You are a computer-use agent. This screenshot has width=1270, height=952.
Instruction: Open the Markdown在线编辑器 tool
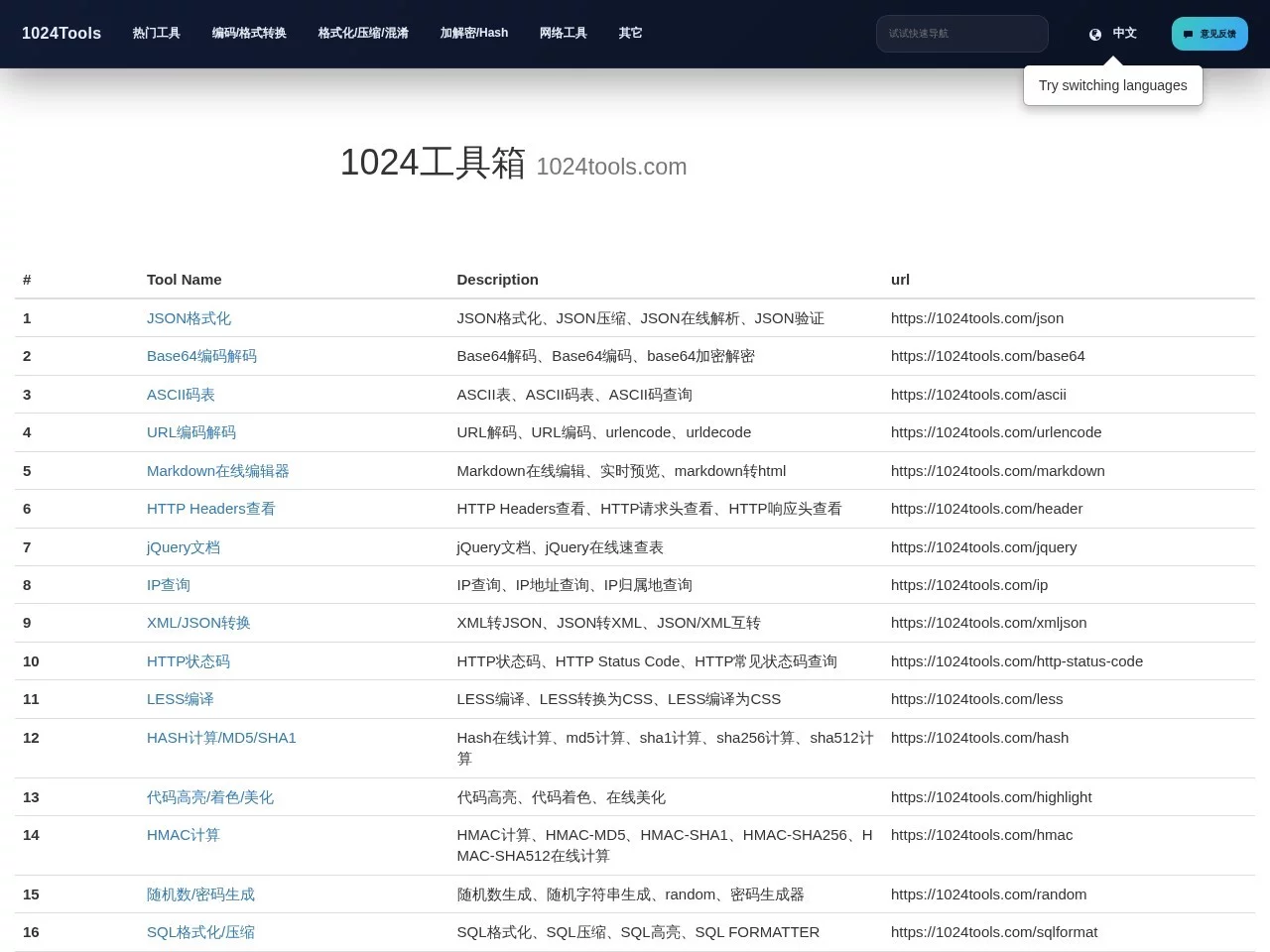217,471
